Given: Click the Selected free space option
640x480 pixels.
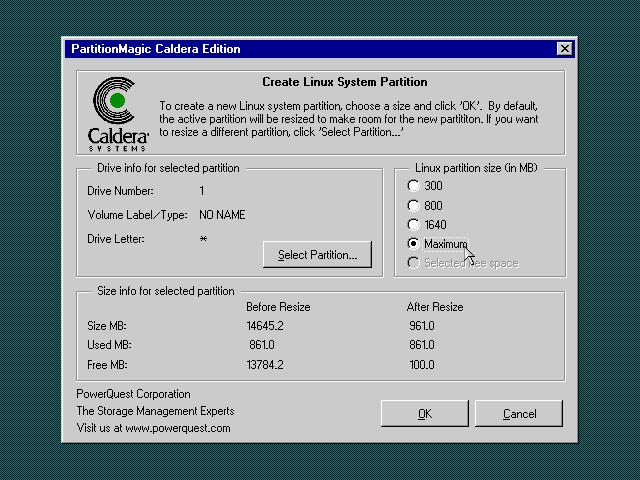Looking at the screenshot, I should click(x=414, y=263).
